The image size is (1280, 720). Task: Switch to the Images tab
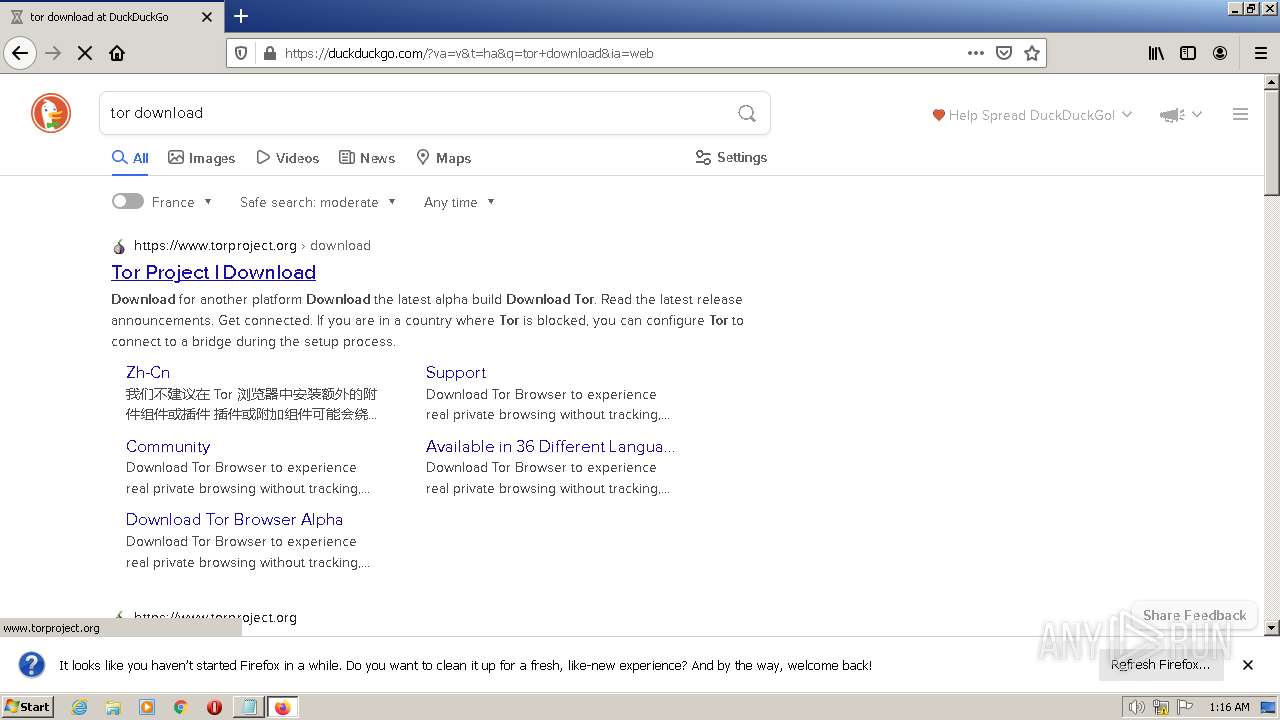[x=201, y=158]
